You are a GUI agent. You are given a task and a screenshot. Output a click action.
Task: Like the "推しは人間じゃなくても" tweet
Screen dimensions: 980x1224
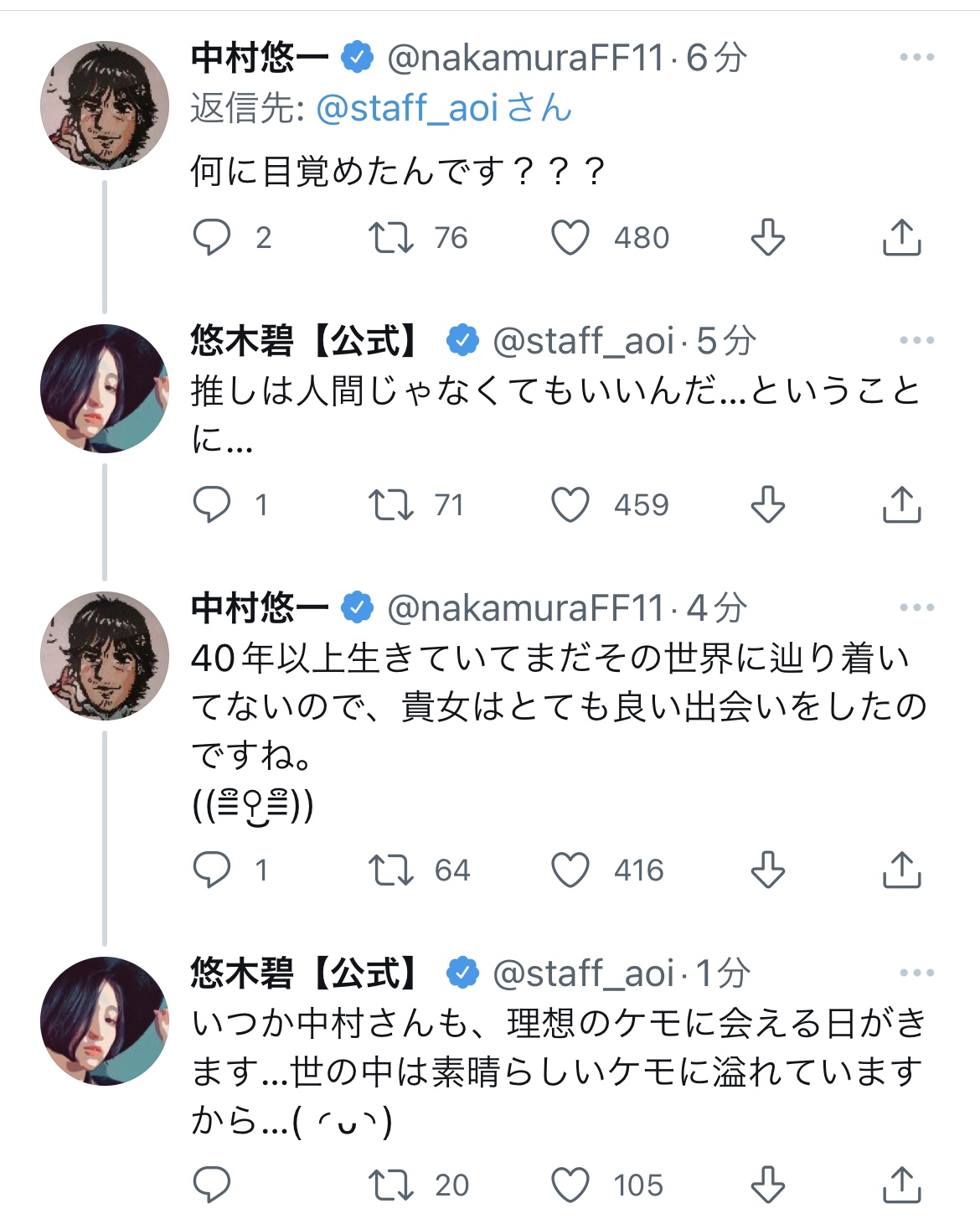point(570,504)
